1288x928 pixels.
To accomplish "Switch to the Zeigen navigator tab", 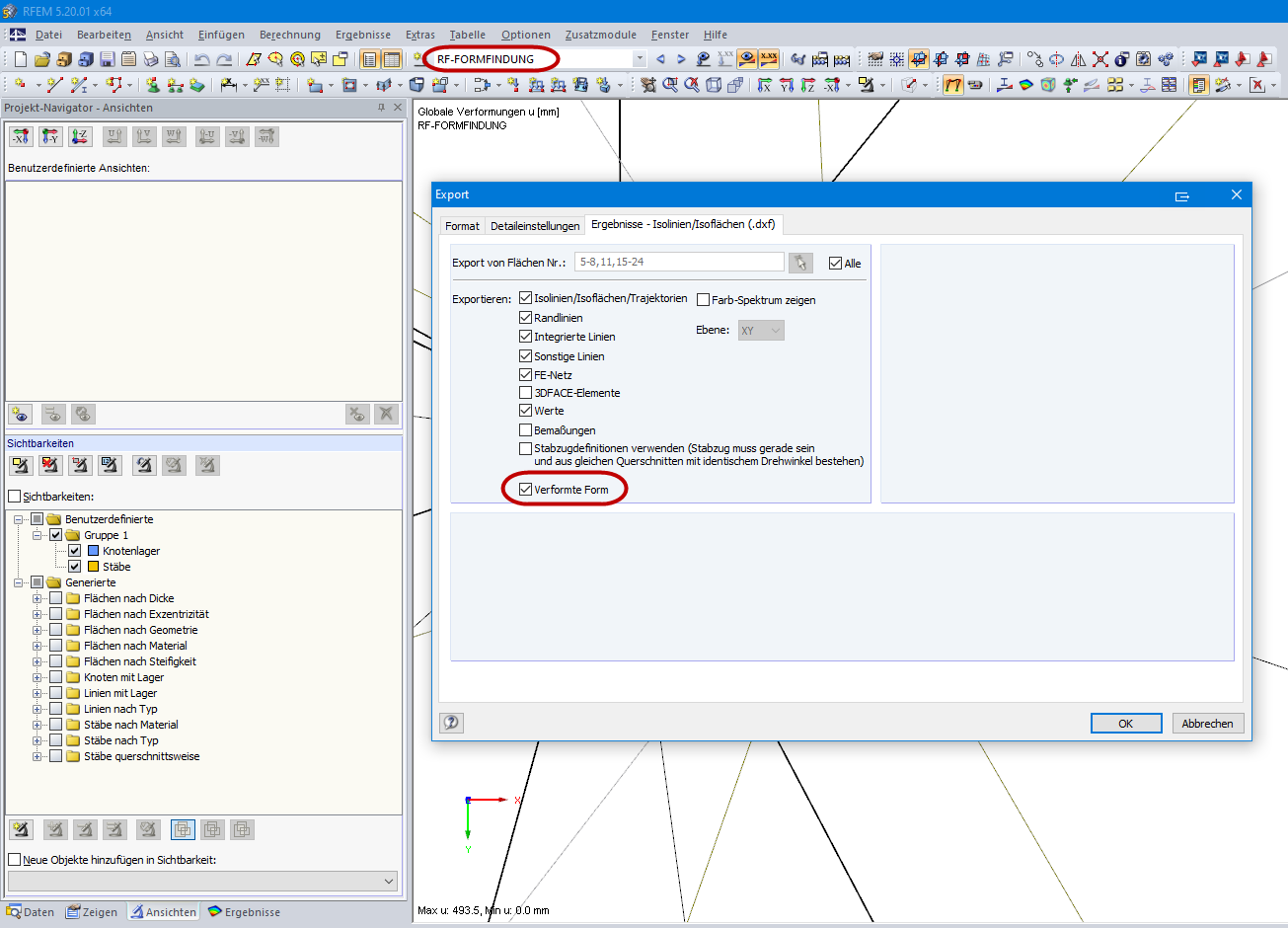I will click(92, 912).
